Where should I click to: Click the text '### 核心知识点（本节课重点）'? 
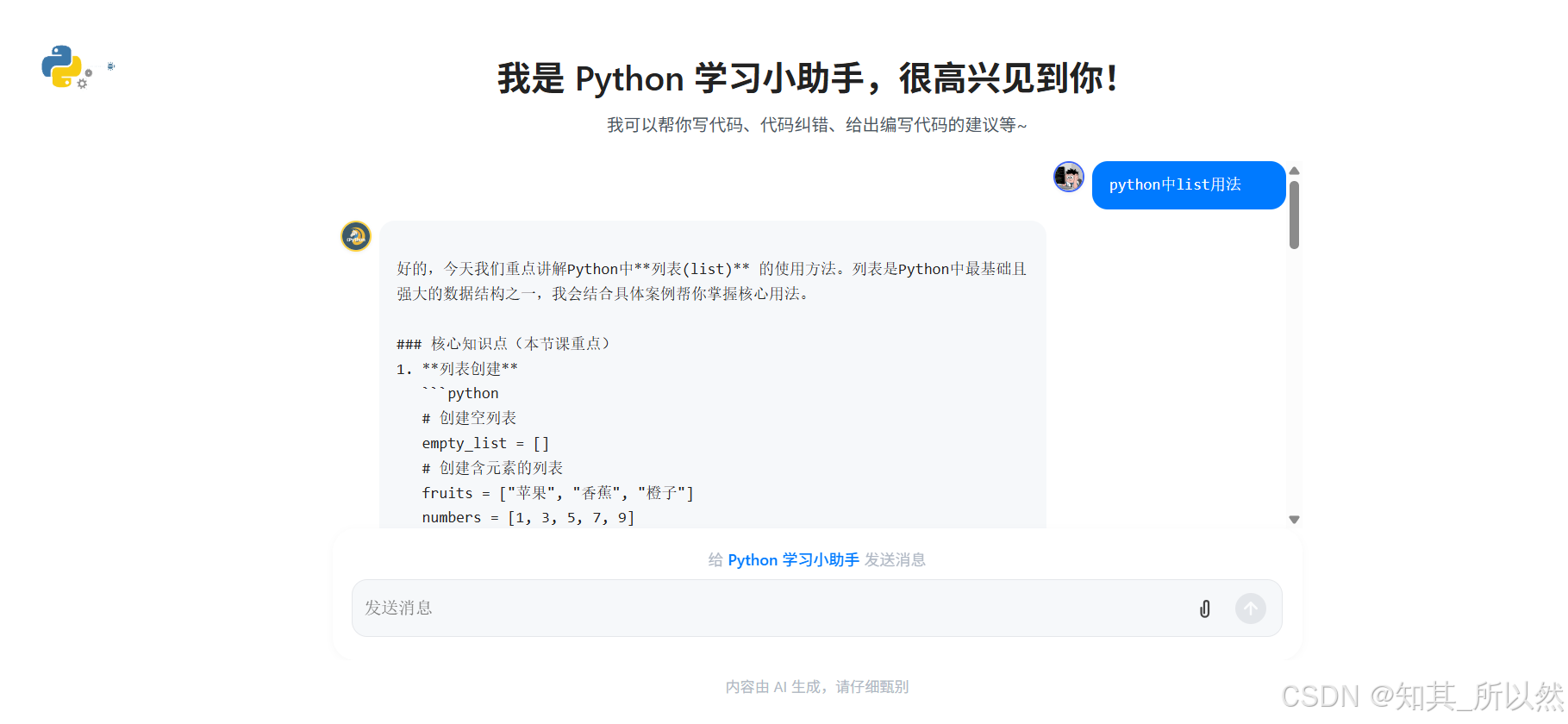(503, 344)
